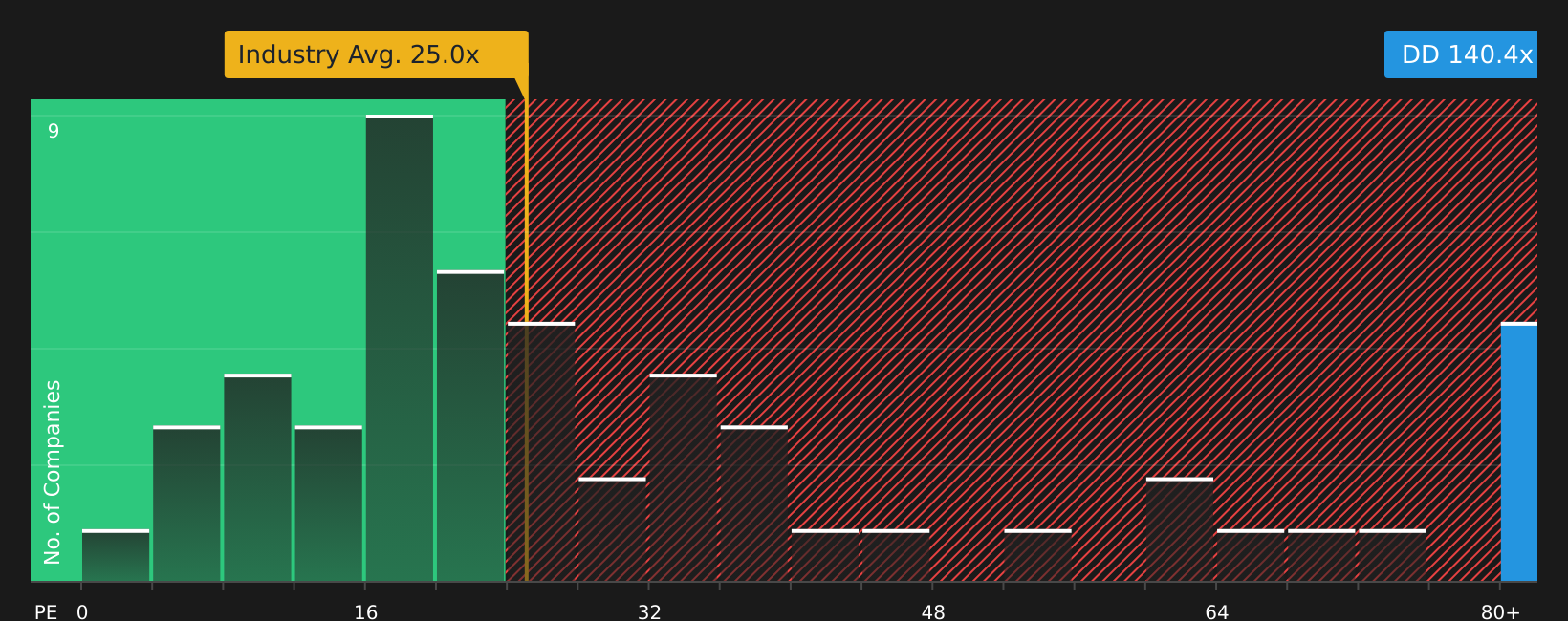Image resolution: width=1568 pixels, height=621 pixels.
Task: Click the x-axis label 0
Action: pyautogui.click(x=82, y=611)
